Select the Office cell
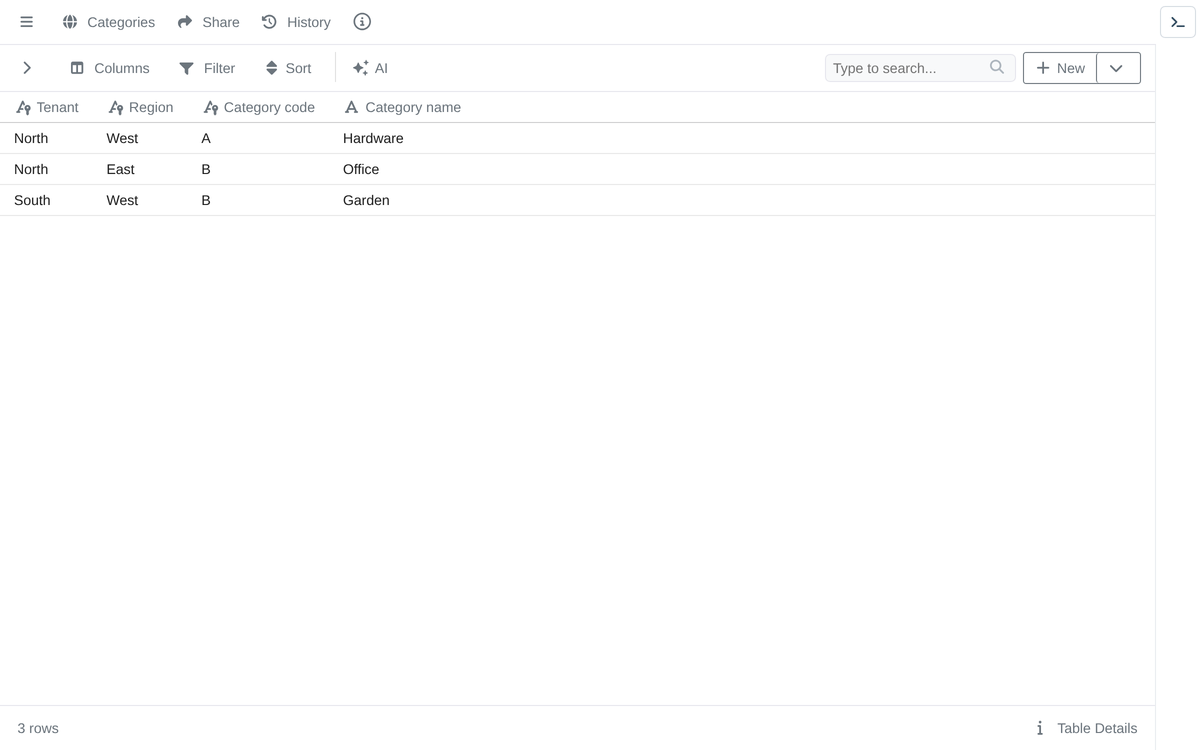1200x750 pixels. 361,169
